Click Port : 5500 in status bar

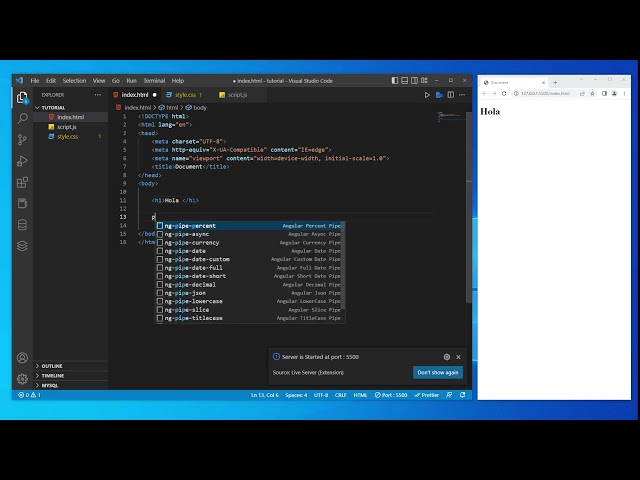tap(391, 395)
